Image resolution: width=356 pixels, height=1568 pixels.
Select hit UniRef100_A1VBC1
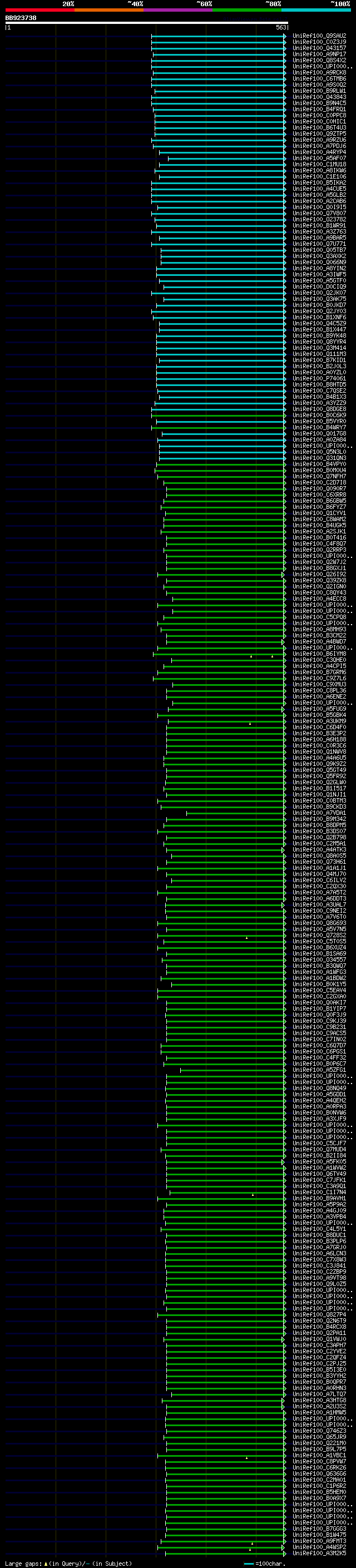click(319, 1456)
